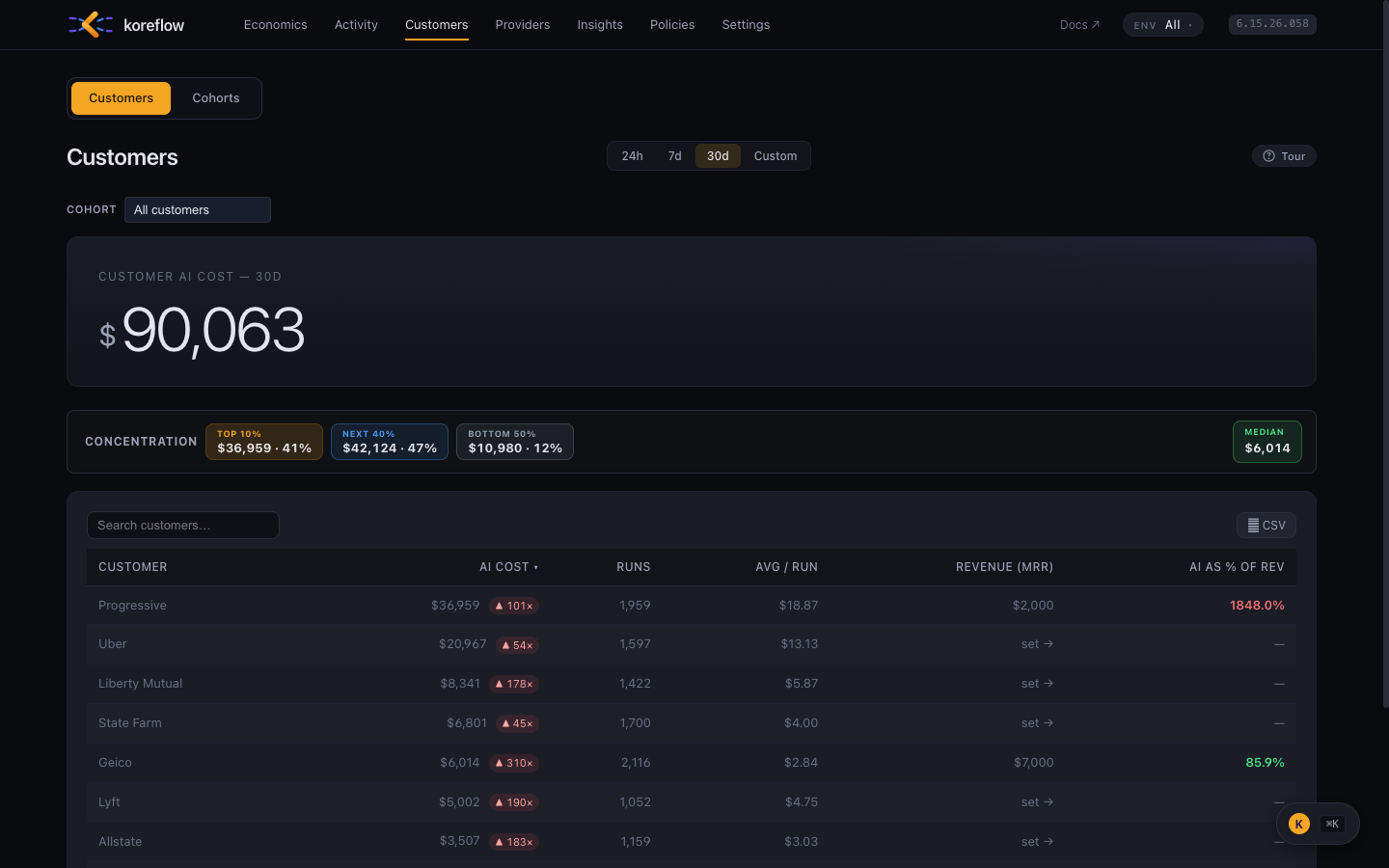Click the 1848.0% value for Progressive
Screen dimensions: 1389x868
[1257, 606]
